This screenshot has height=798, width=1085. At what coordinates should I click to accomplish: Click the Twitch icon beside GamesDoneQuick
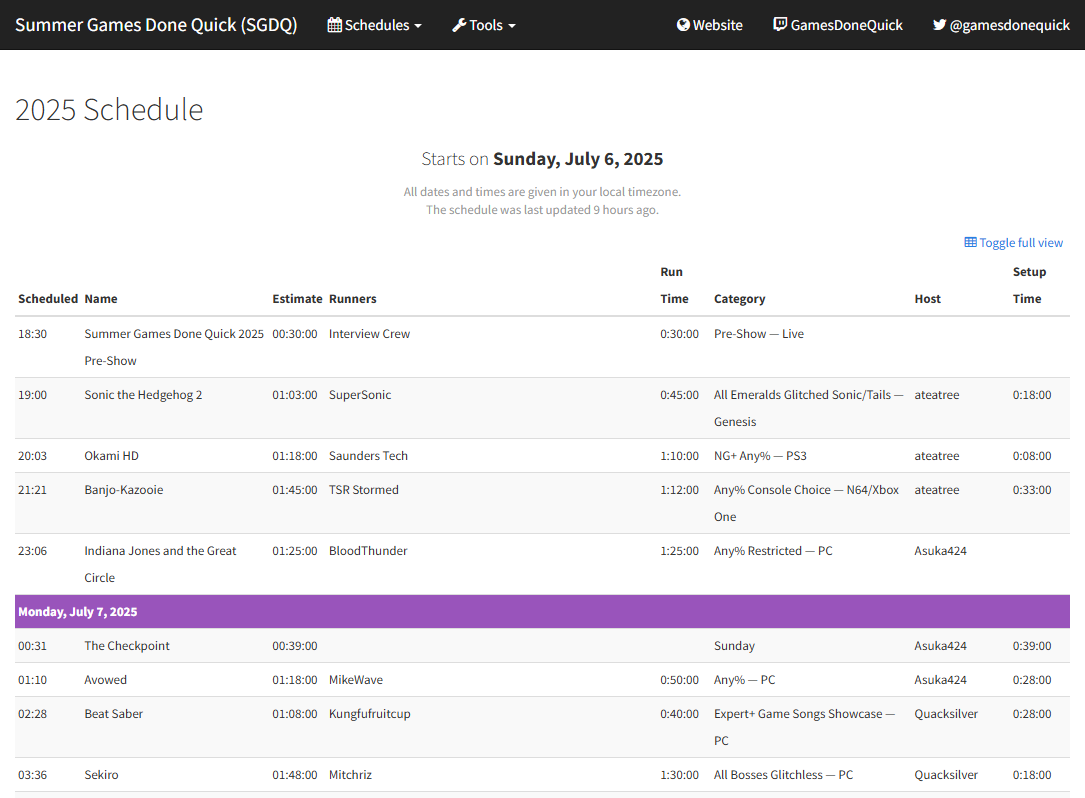[780, 25]
